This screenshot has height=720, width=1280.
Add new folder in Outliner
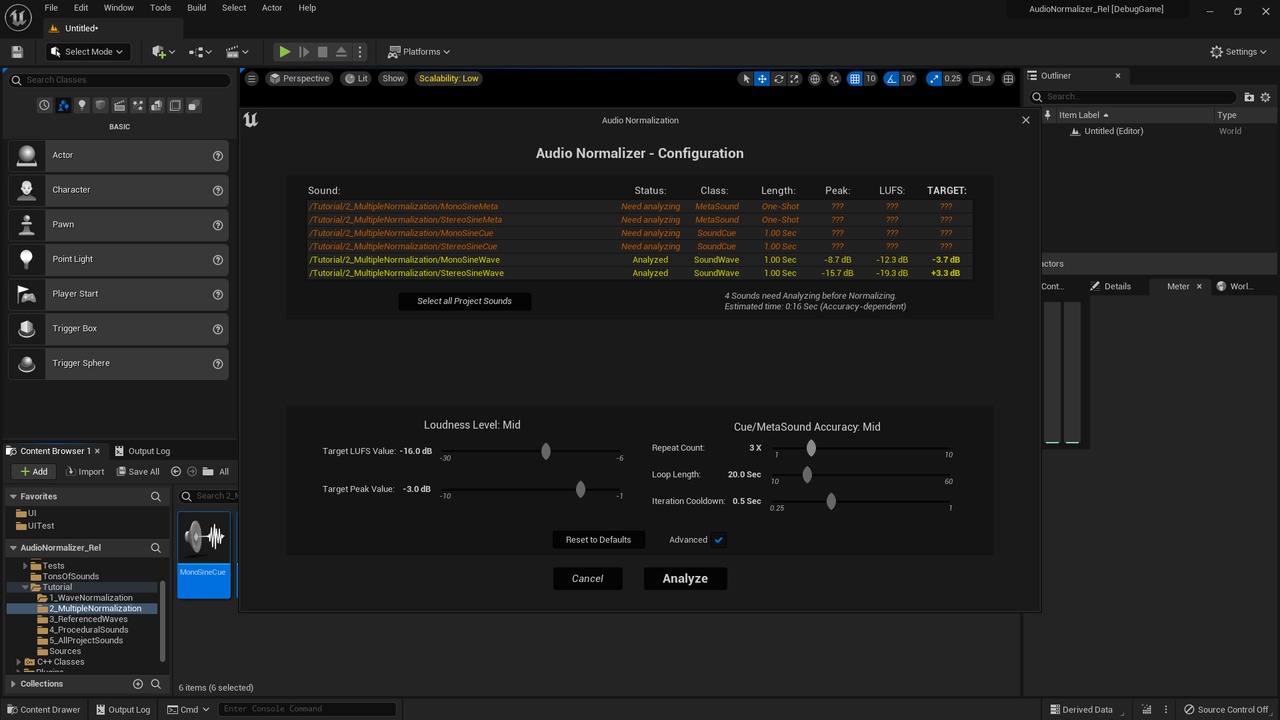1249,97
